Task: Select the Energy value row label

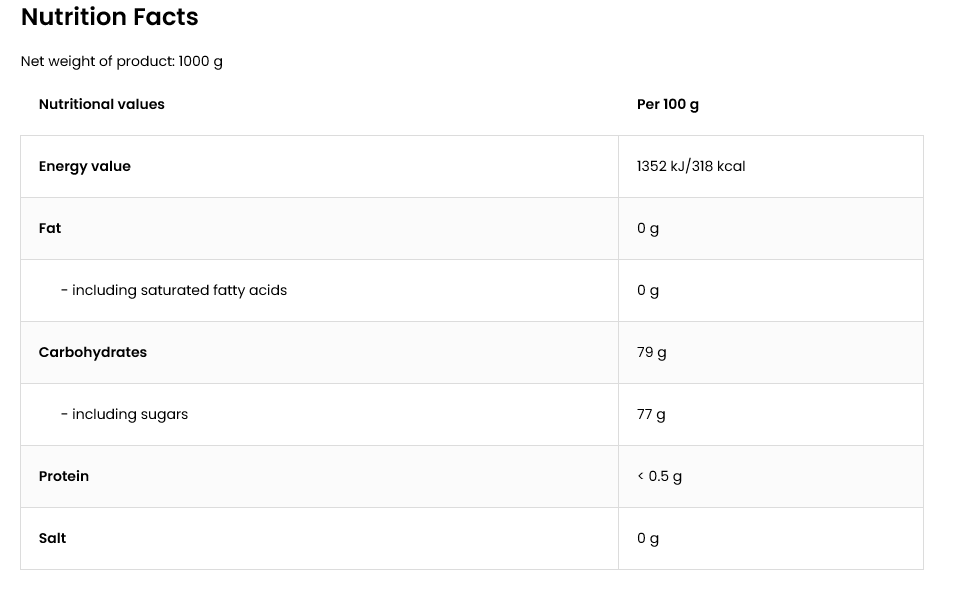Action: 85,167
